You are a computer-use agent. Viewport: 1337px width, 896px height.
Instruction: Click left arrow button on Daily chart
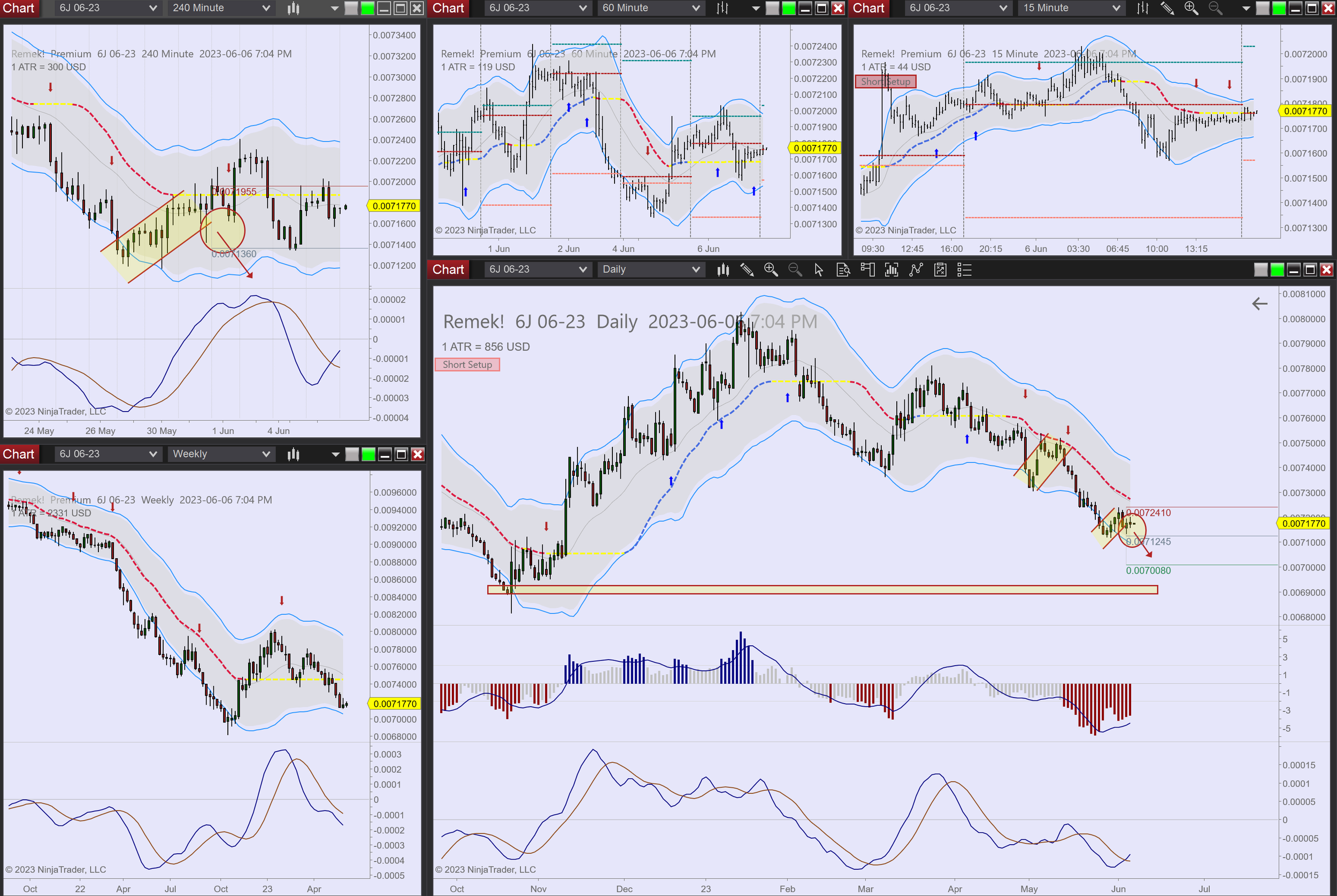coord(1259,304)
